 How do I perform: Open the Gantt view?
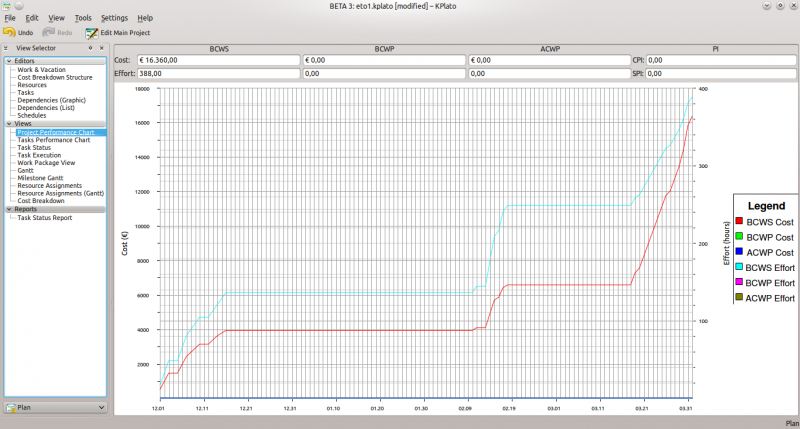26,170
